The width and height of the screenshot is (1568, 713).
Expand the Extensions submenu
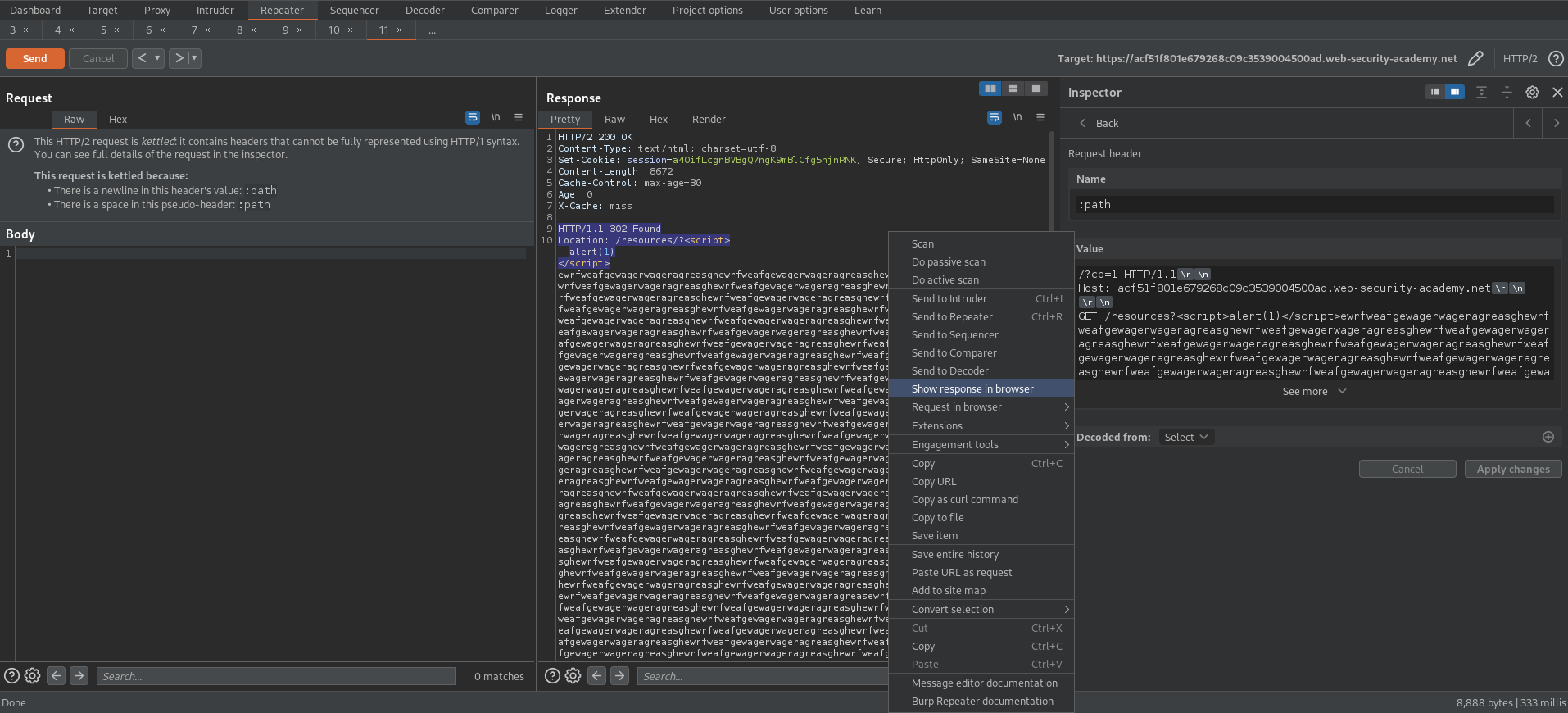[x=981, y=426]
